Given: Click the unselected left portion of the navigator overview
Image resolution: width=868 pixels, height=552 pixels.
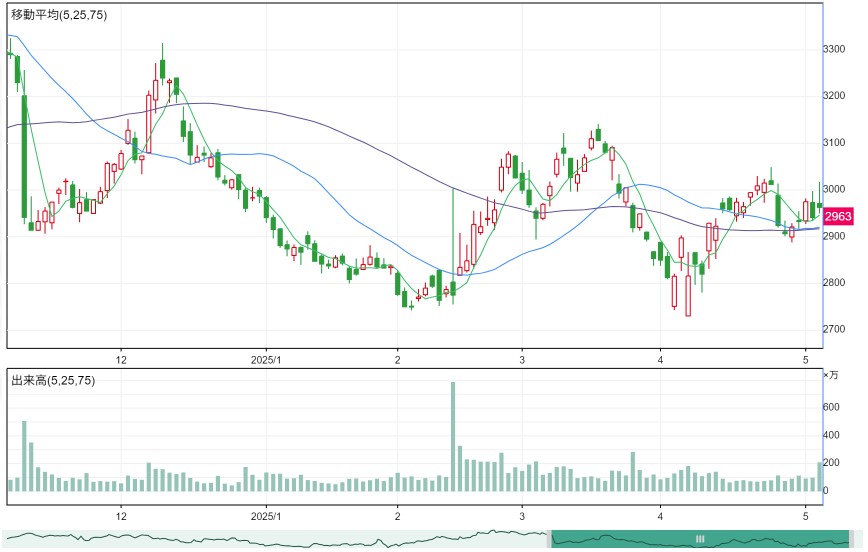Looking at the screenshot, I should [x=275, y=539].
